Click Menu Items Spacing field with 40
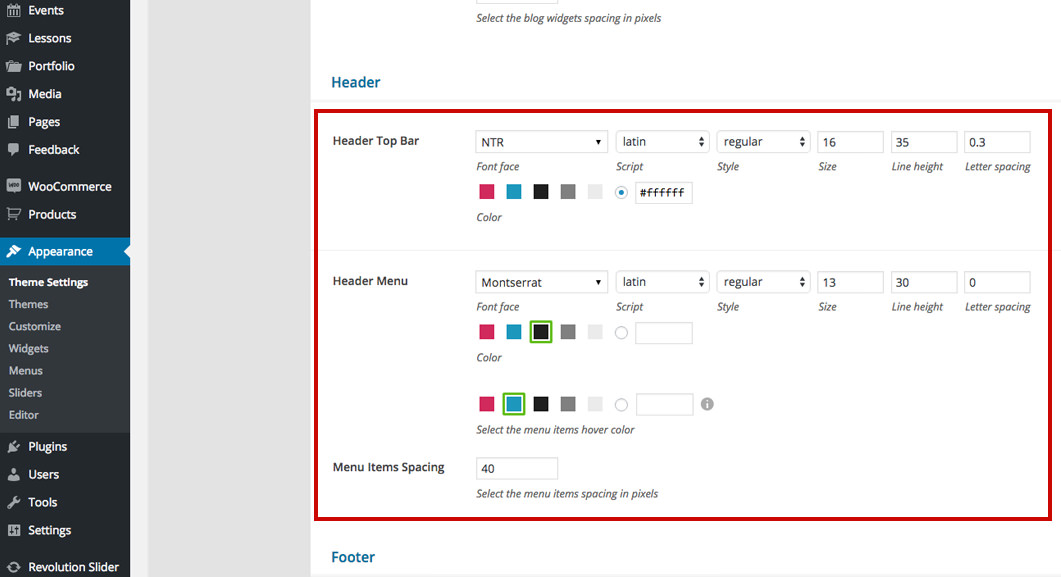 click(517, 468)
